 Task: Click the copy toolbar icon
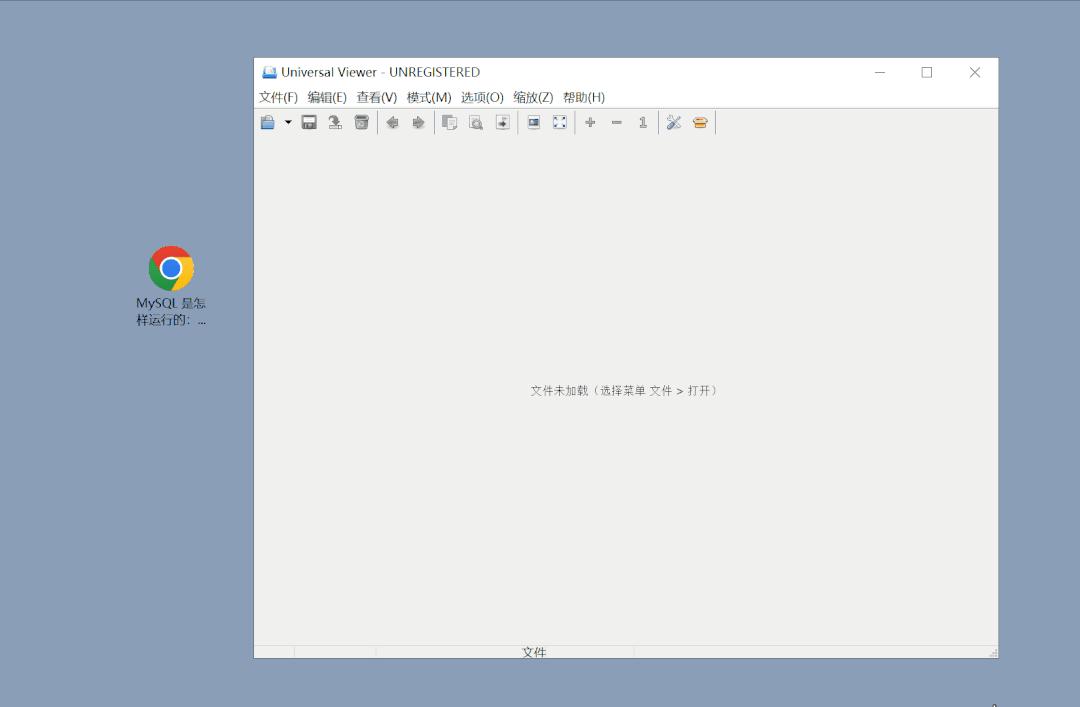point(450,122)
